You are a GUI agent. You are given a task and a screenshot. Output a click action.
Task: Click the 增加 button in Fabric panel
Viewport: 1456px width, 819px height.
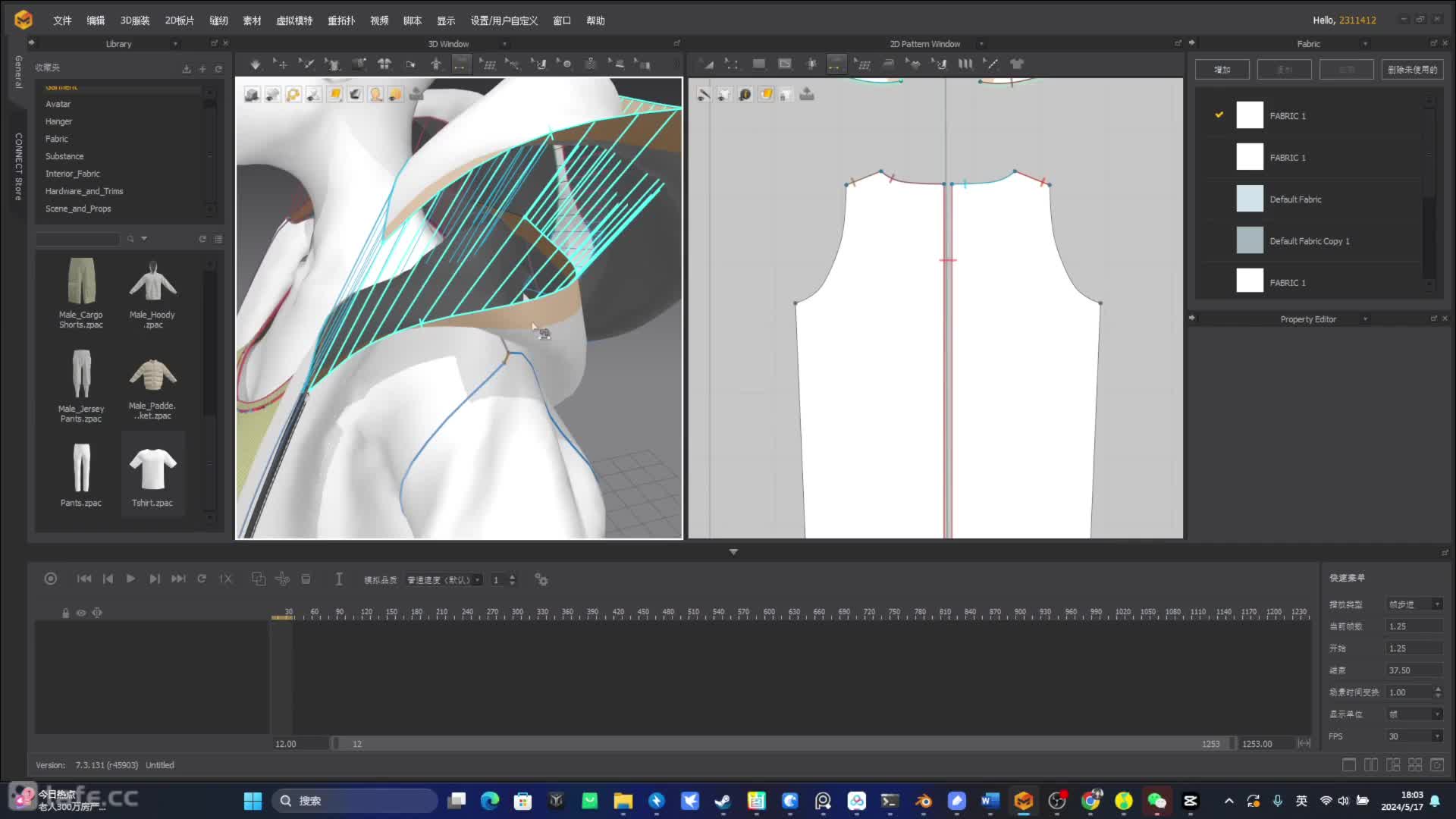click(x=1222, y=70)
